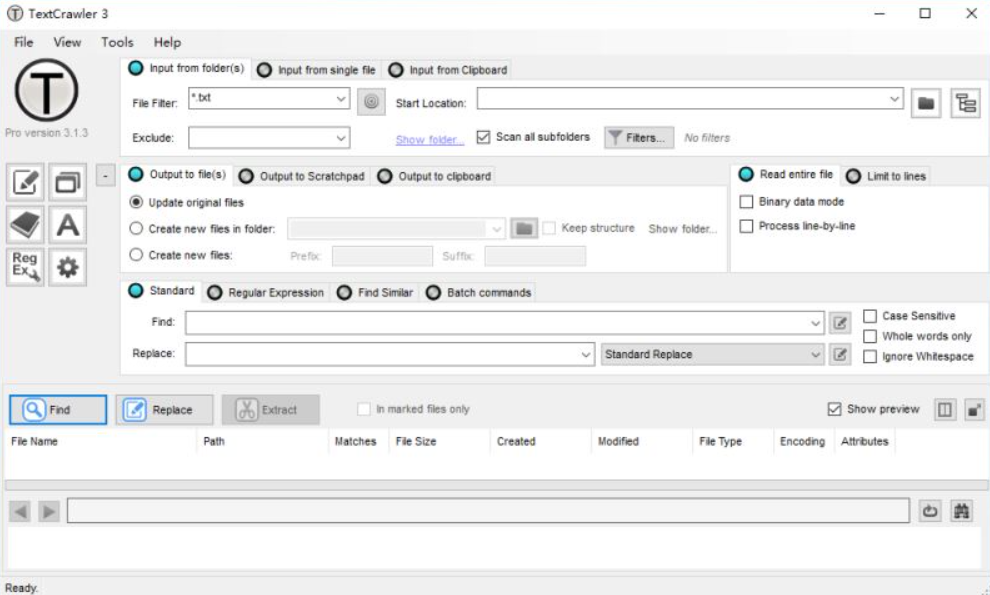Click inside the Find text field
Viewport: 990px width, 595px height.
pos(498,323)
